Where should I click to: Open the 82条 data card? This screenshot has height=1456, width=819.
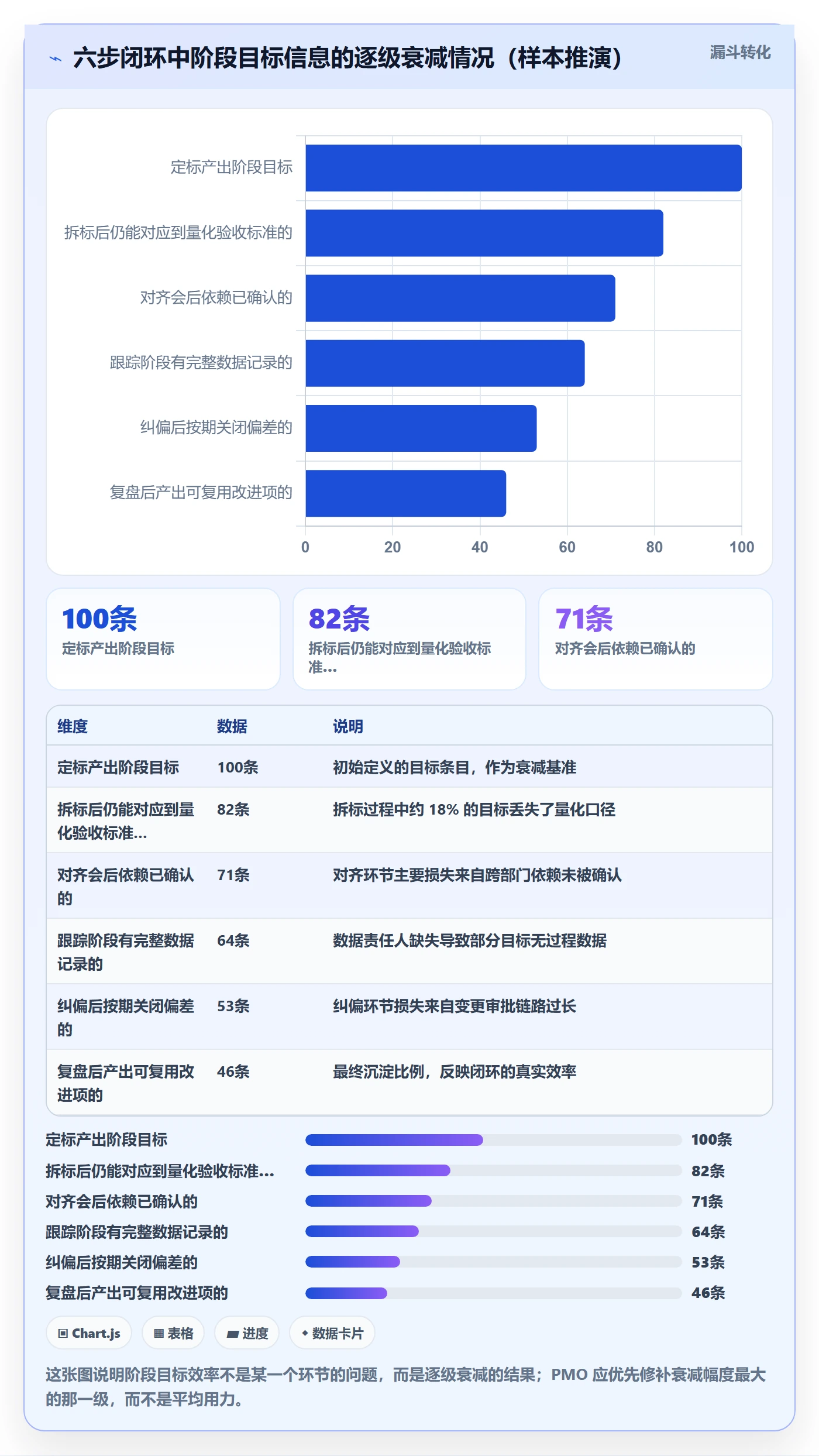point(409,639)
